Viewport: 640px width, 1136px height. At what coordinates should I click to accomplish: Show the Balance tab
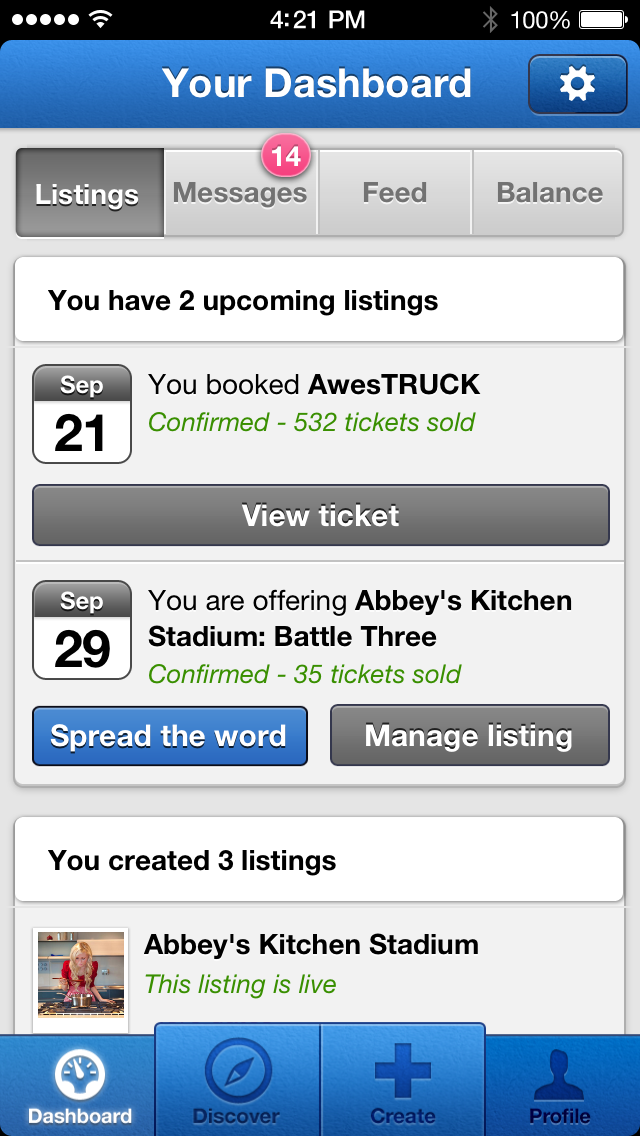click(549, 193)
